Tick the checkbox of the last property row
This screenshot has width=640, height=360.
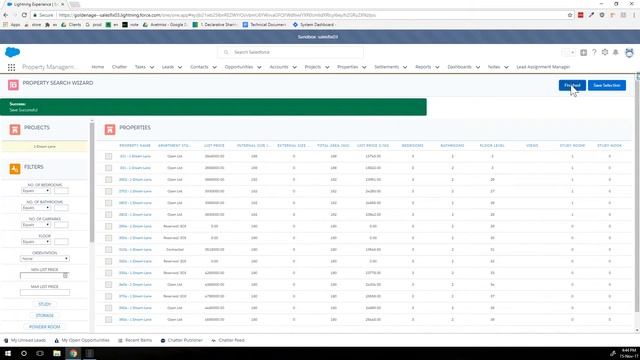pos(108,320)
